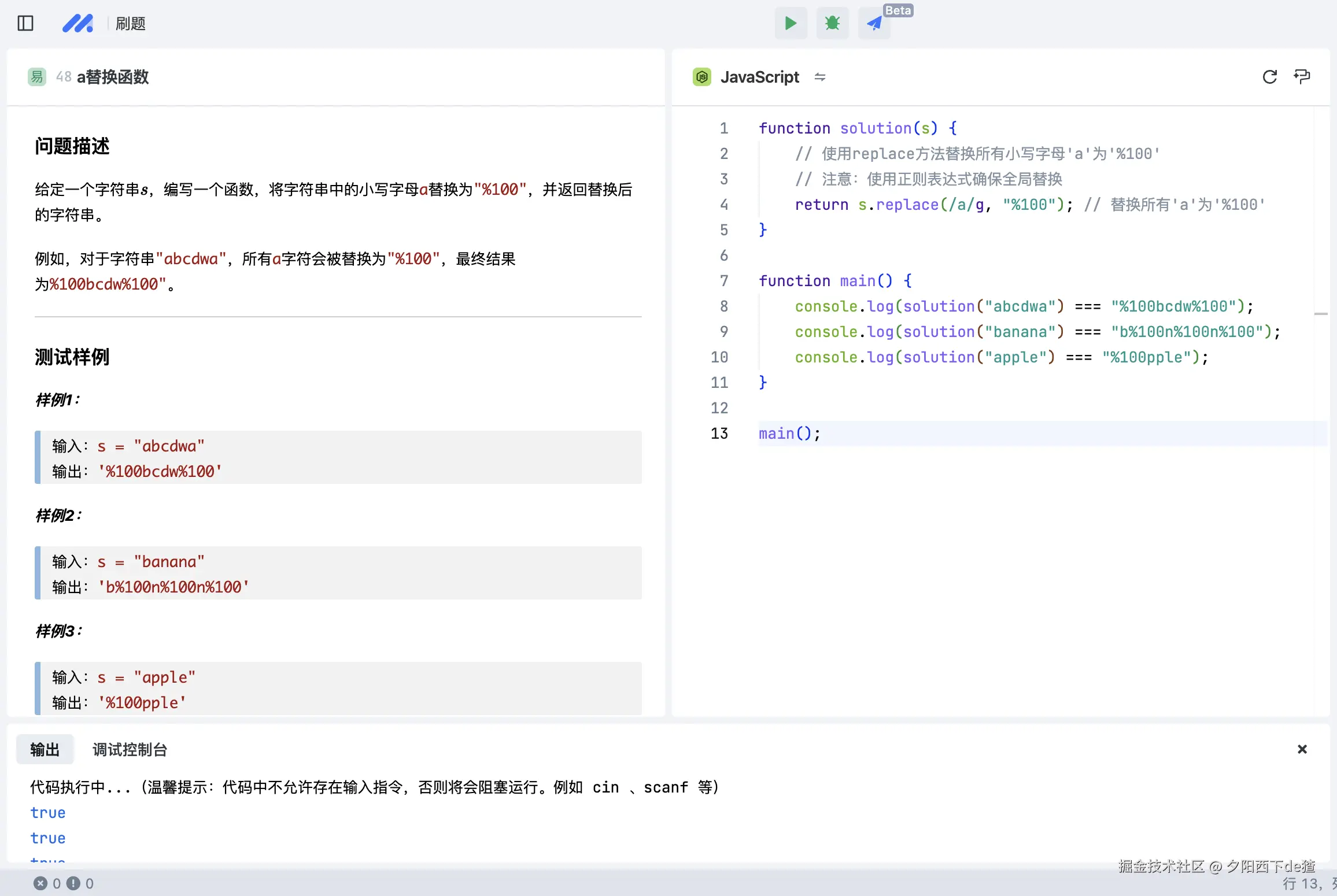Click line 13 main() in editor

[x=789, y=434]
